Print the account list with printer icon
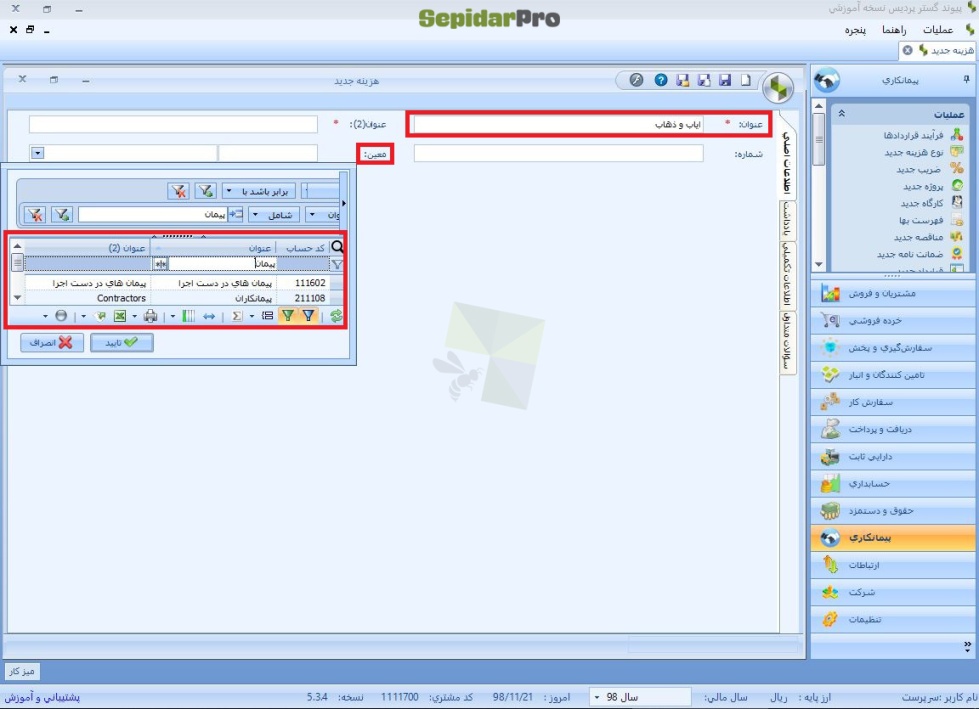Viewport: 979px width, 709px height. (x=150, y=316)
